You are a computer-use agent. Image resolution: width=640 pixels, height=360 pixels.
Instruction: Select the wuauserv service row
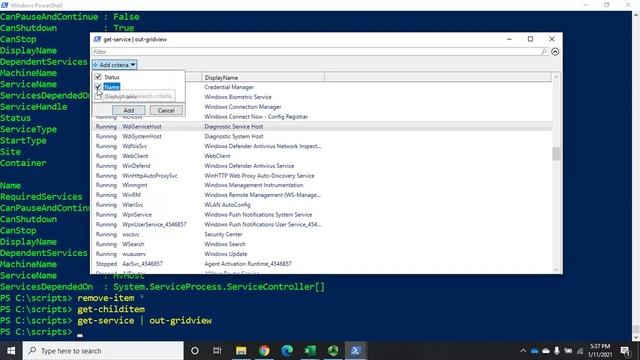click(322, 254)
